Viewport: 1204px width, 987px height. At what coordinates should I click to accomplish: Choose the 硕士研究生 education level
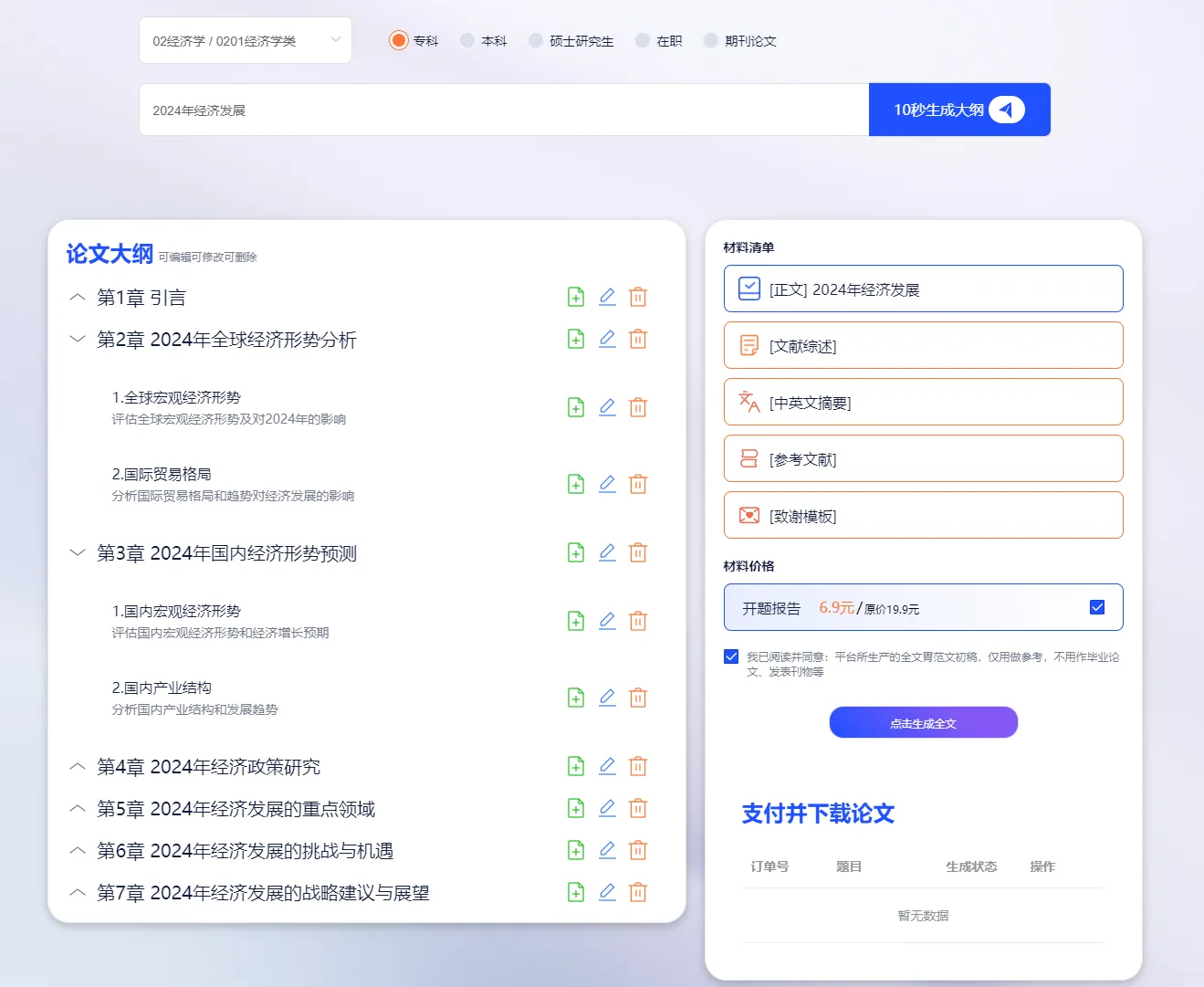coord(536,40)
